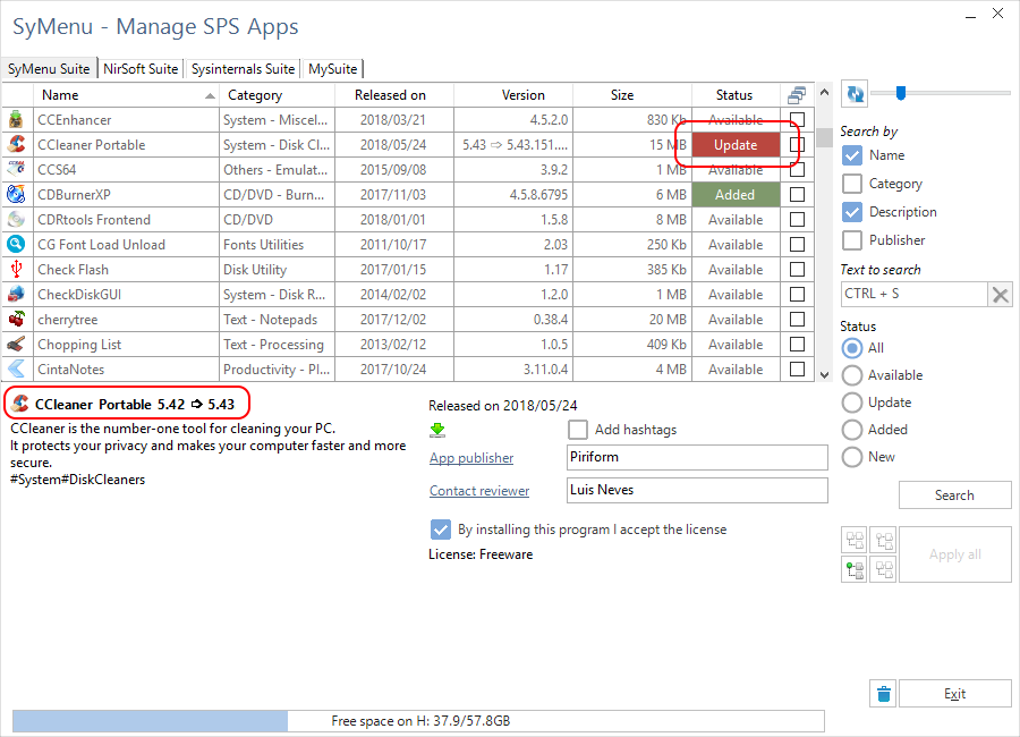
Task: Open the App publisher link
Action: tap(471, 458)
